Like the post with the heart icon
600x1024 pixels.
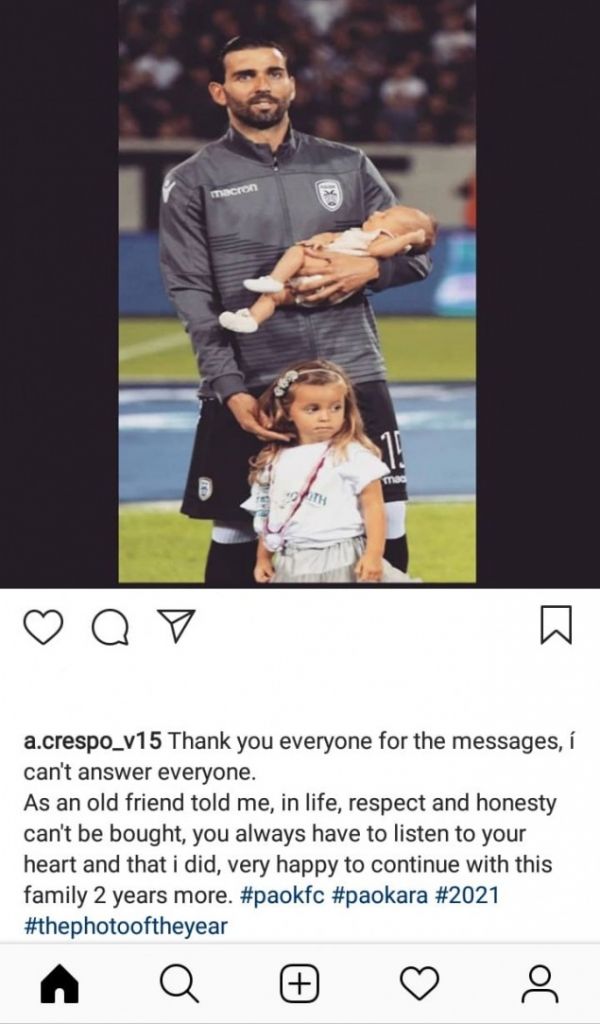43,627
